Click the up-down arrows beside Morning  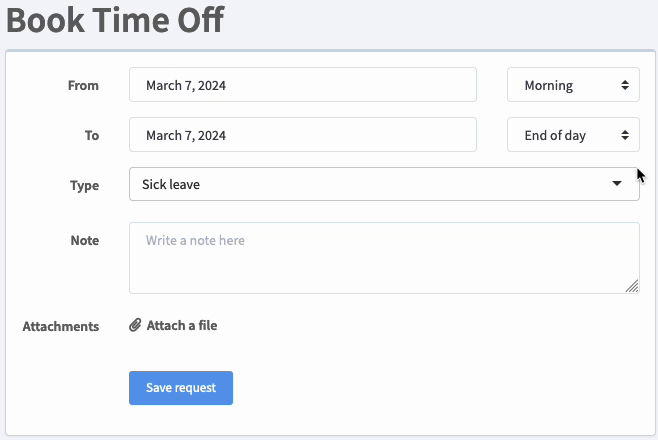(x=625, y=85)
